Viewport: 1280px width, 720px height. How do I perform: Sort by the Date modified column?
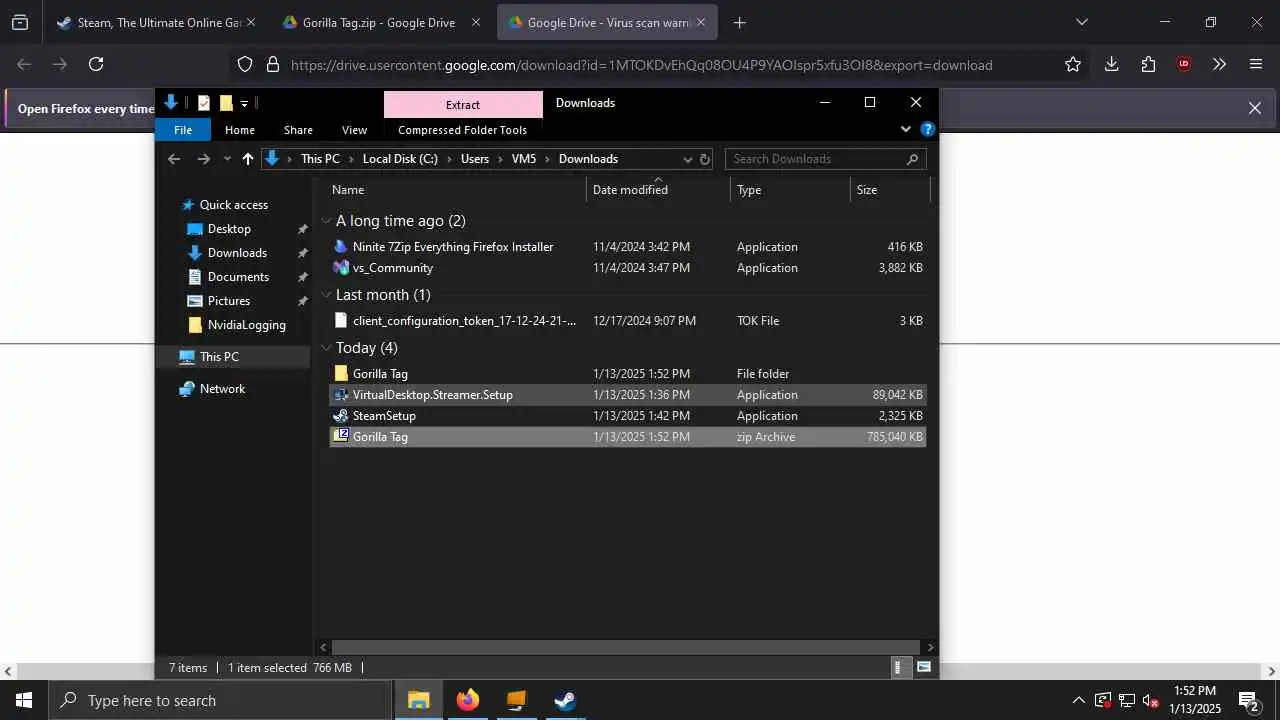pyautogui.click(x=658, y=190)
